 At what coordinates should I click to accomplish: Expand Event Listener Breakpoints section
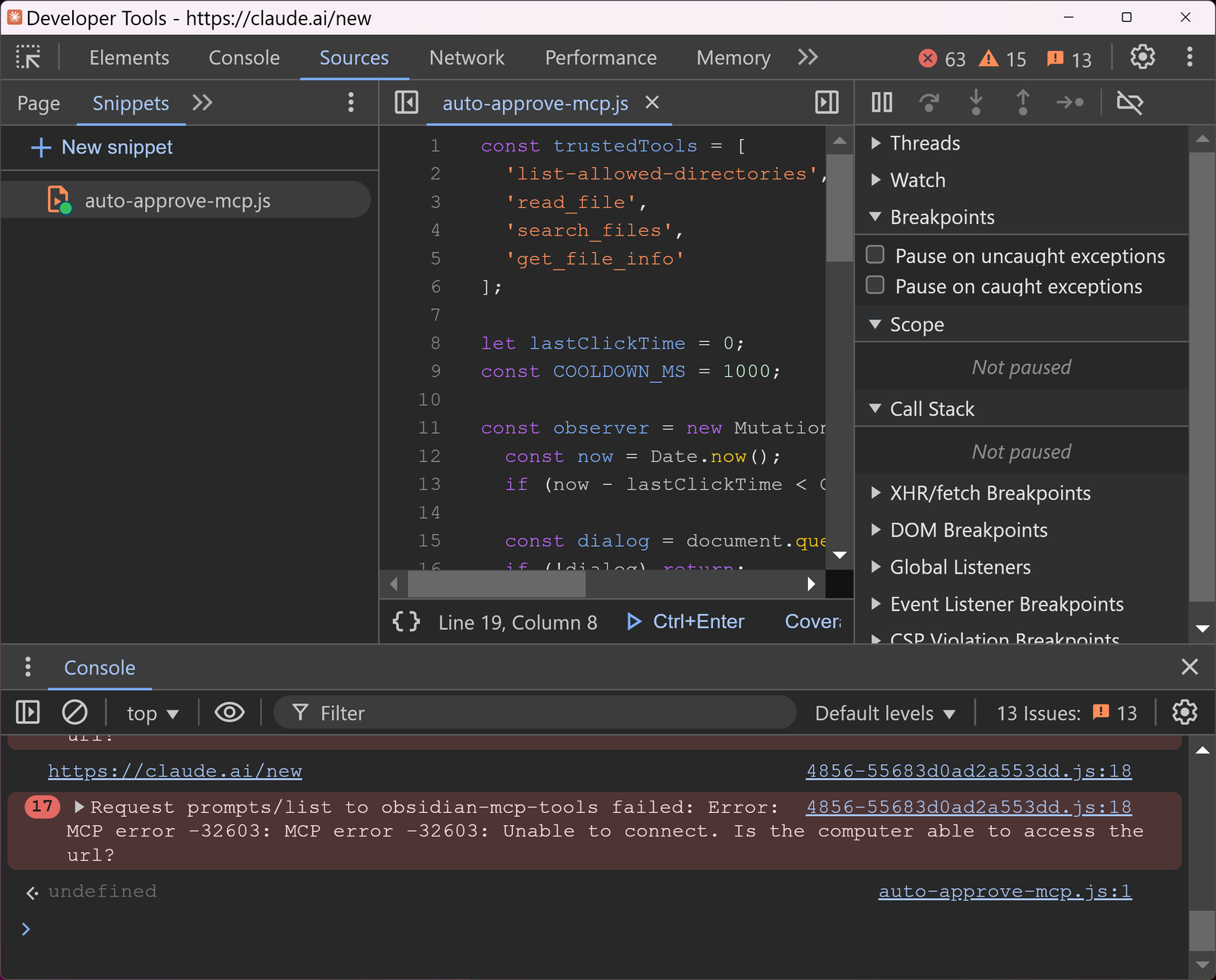(x=1021, y=605)
